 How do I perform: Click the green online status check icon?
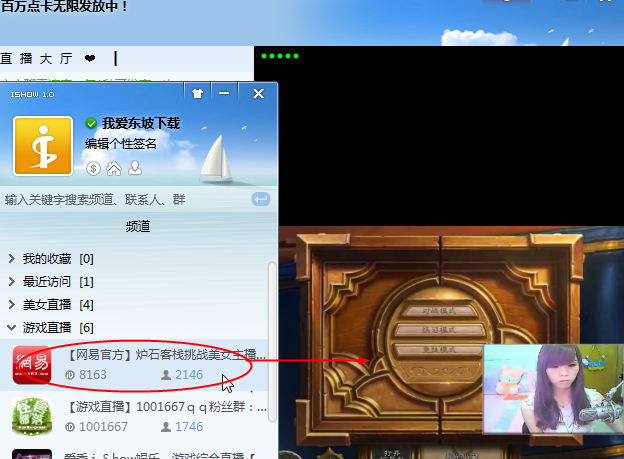(91, 123)
